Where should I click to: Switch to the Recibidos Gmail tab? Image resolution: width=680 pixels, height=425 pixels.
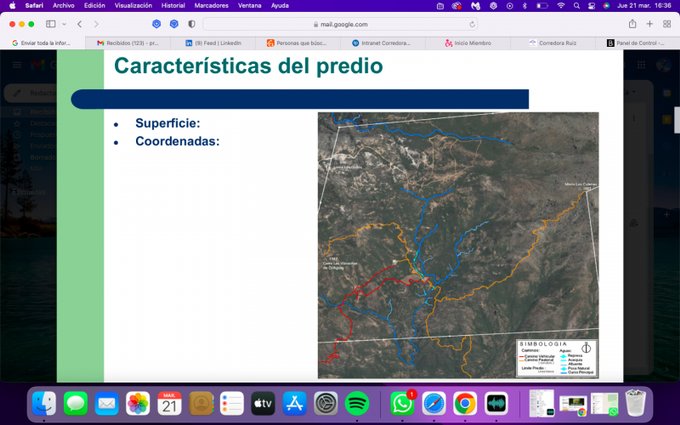[128, 43]
